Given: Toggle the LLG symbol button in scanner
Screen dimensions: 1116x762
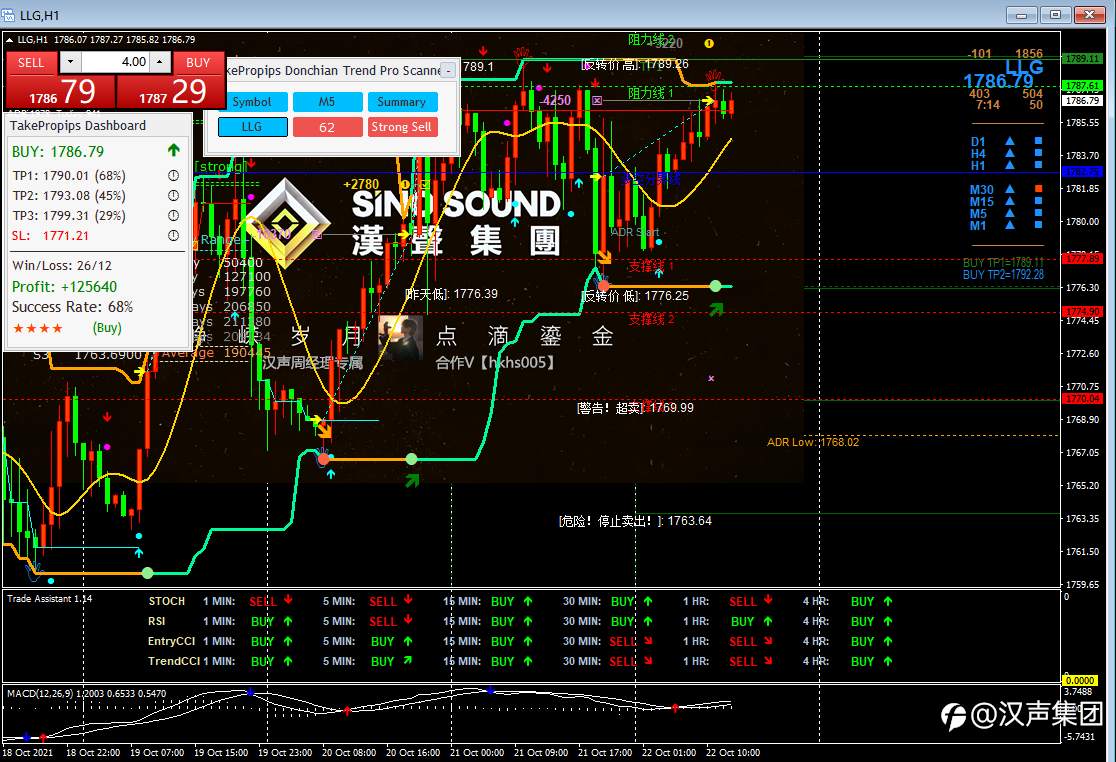Looking at the screenshot, I should pyautogui.click(x=252, y=127).
